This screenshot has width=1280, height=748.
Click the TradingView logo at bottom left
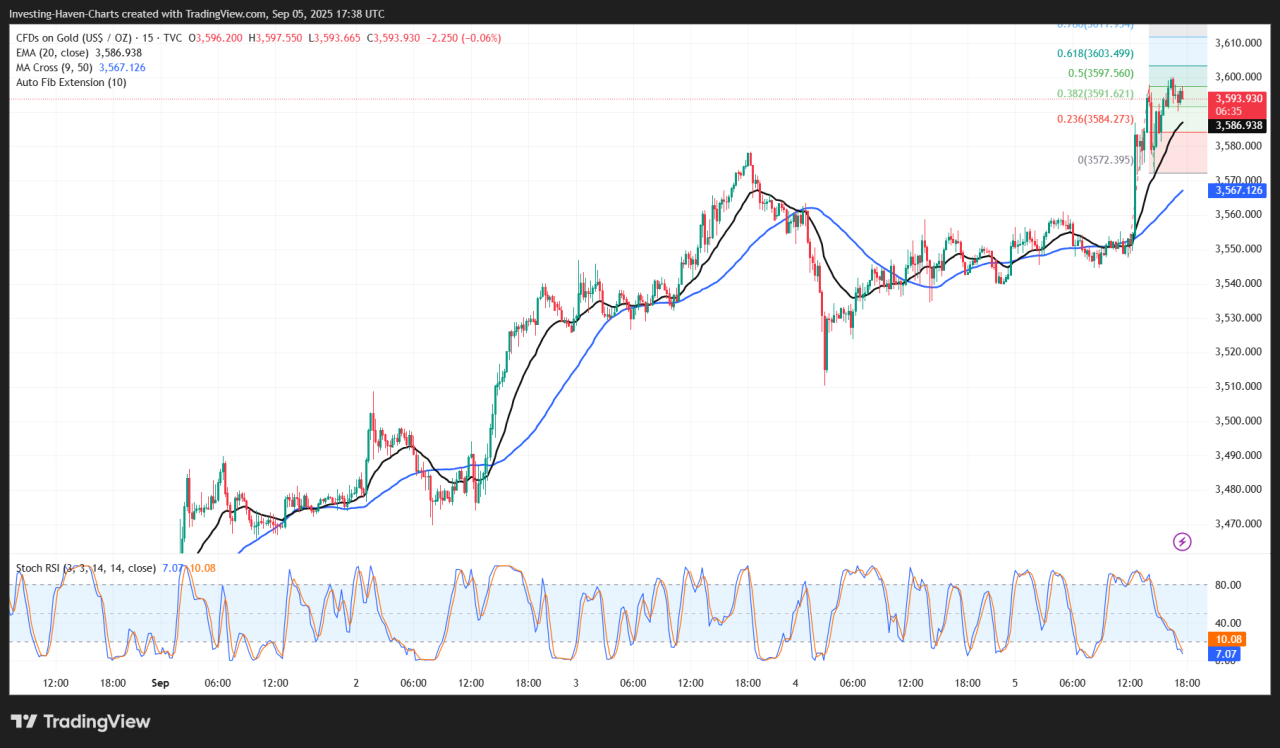point(80,721)
